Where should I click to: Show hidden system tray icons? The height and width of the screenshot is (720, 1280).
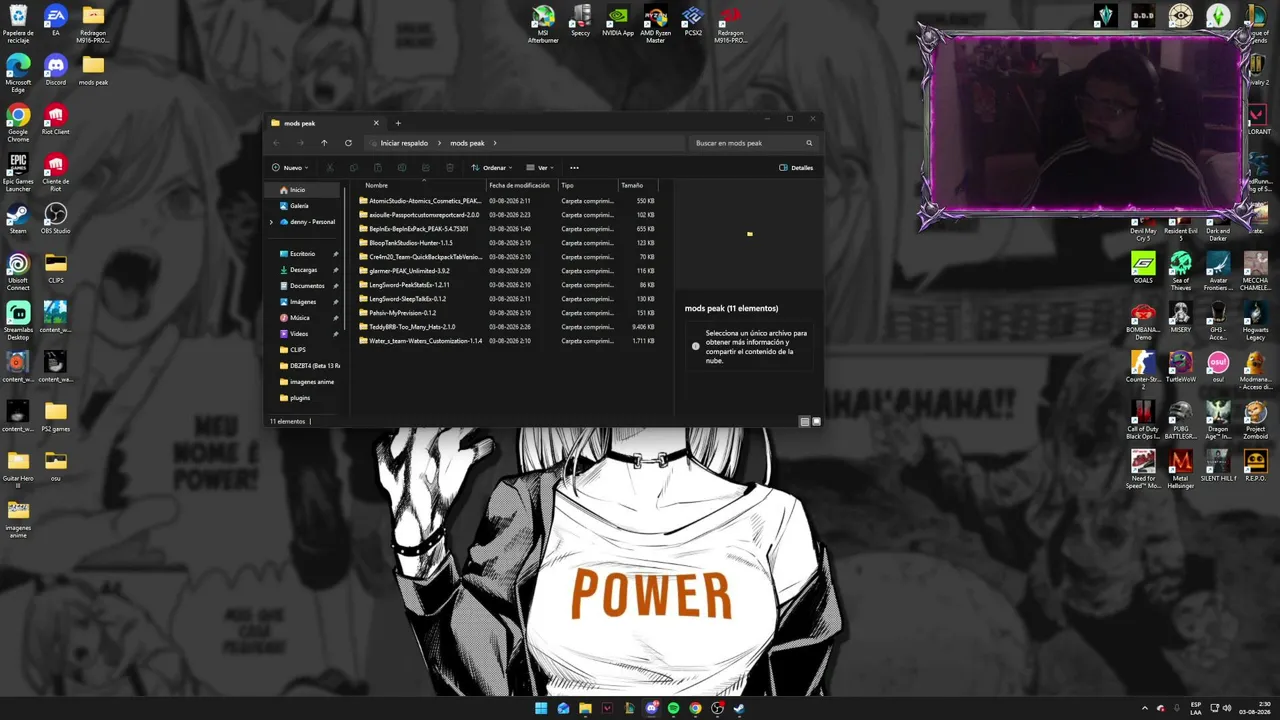tap(1146, 708)
